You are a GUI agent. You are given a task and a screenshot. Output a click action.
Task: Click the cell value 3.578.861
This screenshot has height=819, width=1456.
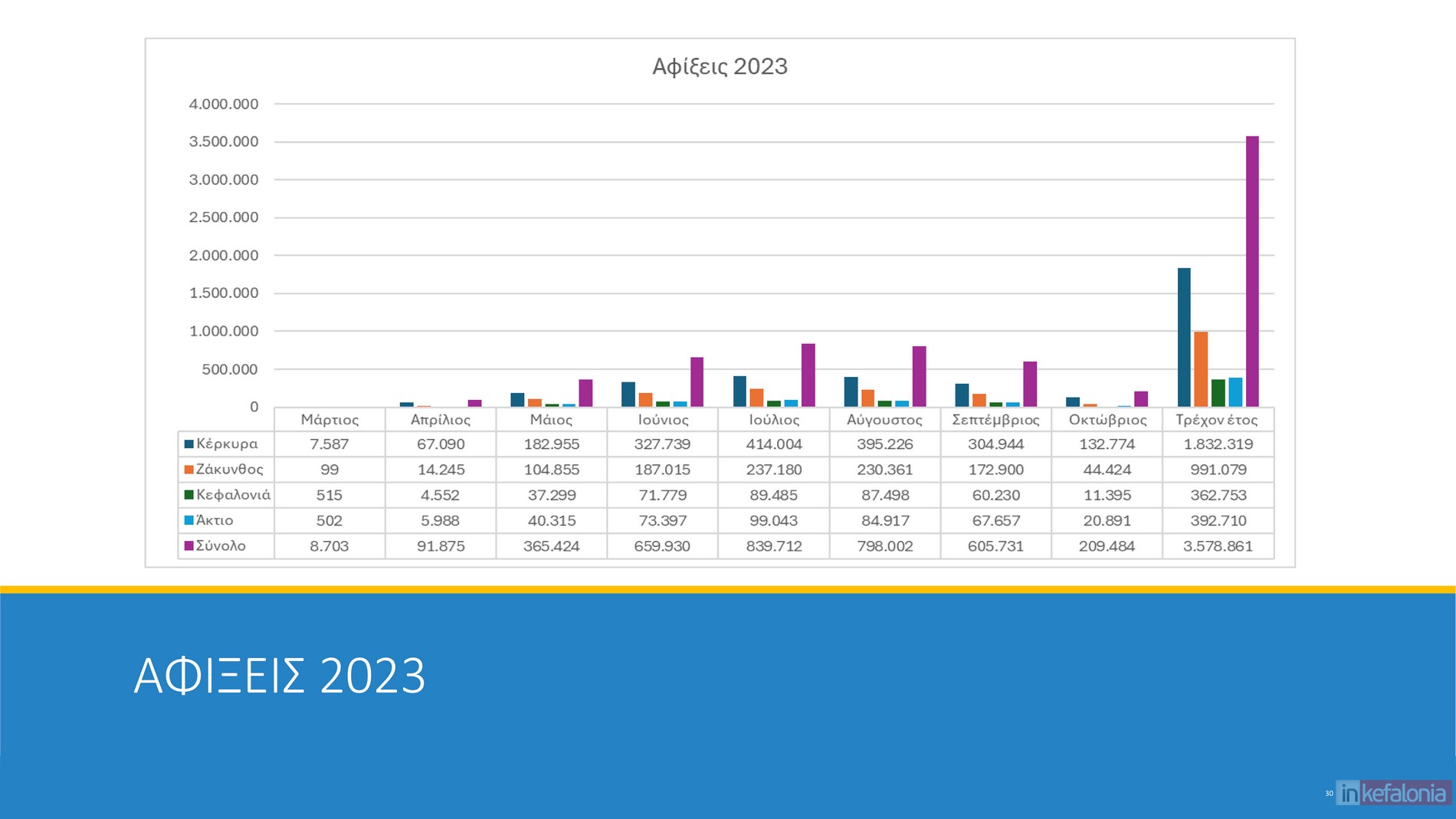[1218, 546]
